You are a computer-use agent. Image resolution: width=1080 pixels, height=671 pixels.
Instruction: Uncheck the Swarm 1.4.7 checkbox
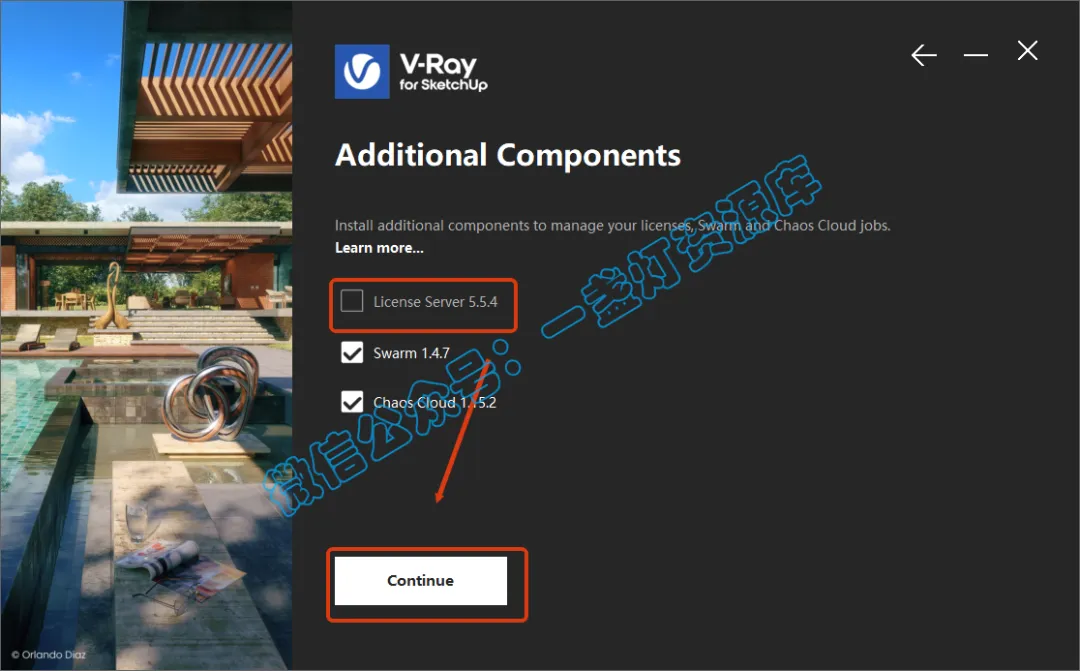point(352,353)
